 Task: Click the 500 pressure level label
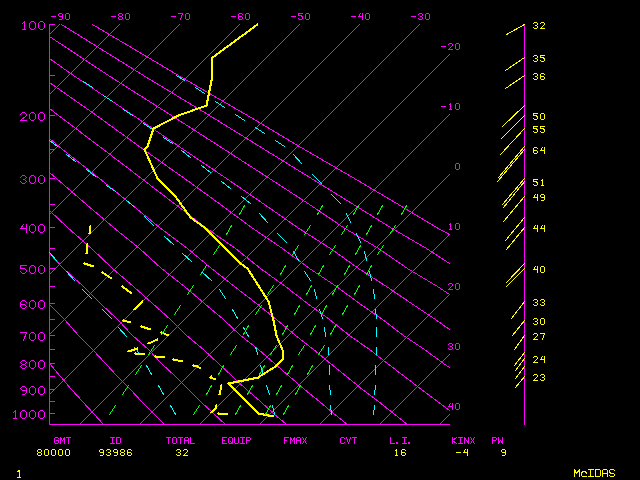(x=32, y=269)
